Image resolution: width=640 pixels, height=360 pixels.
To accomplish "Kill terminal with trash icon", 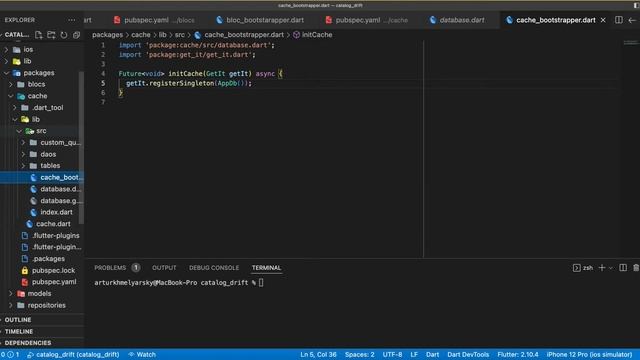I will pyautogui.click(x=636, y=268).
